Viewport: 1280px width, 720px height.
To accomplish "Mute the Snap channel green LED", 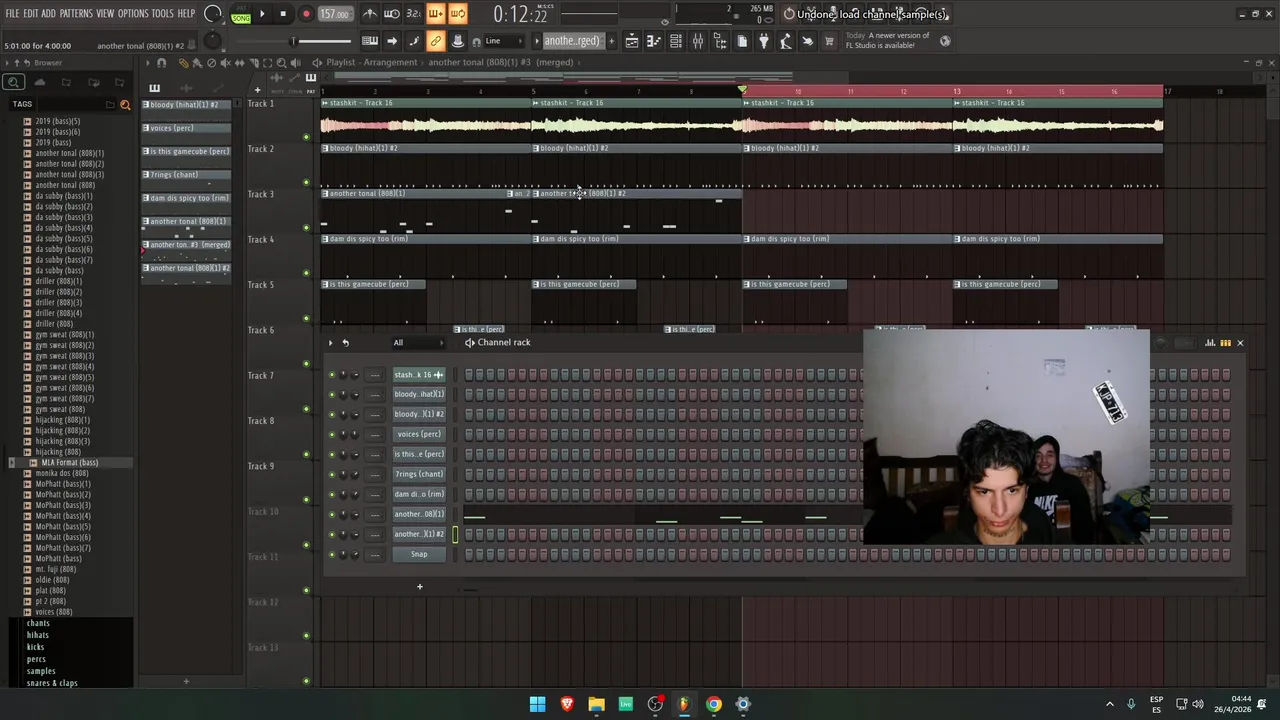I will pos(332,554).
